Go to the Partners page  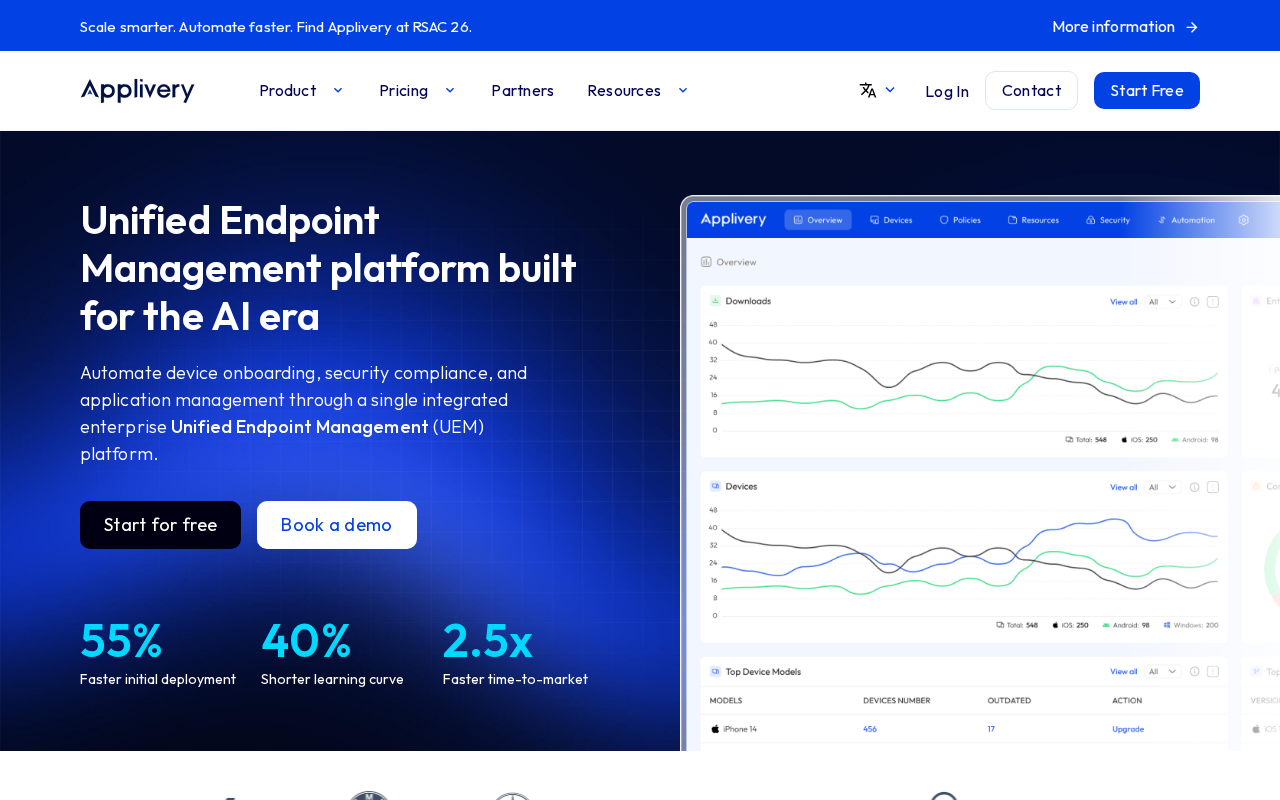(x=522, y=91)
